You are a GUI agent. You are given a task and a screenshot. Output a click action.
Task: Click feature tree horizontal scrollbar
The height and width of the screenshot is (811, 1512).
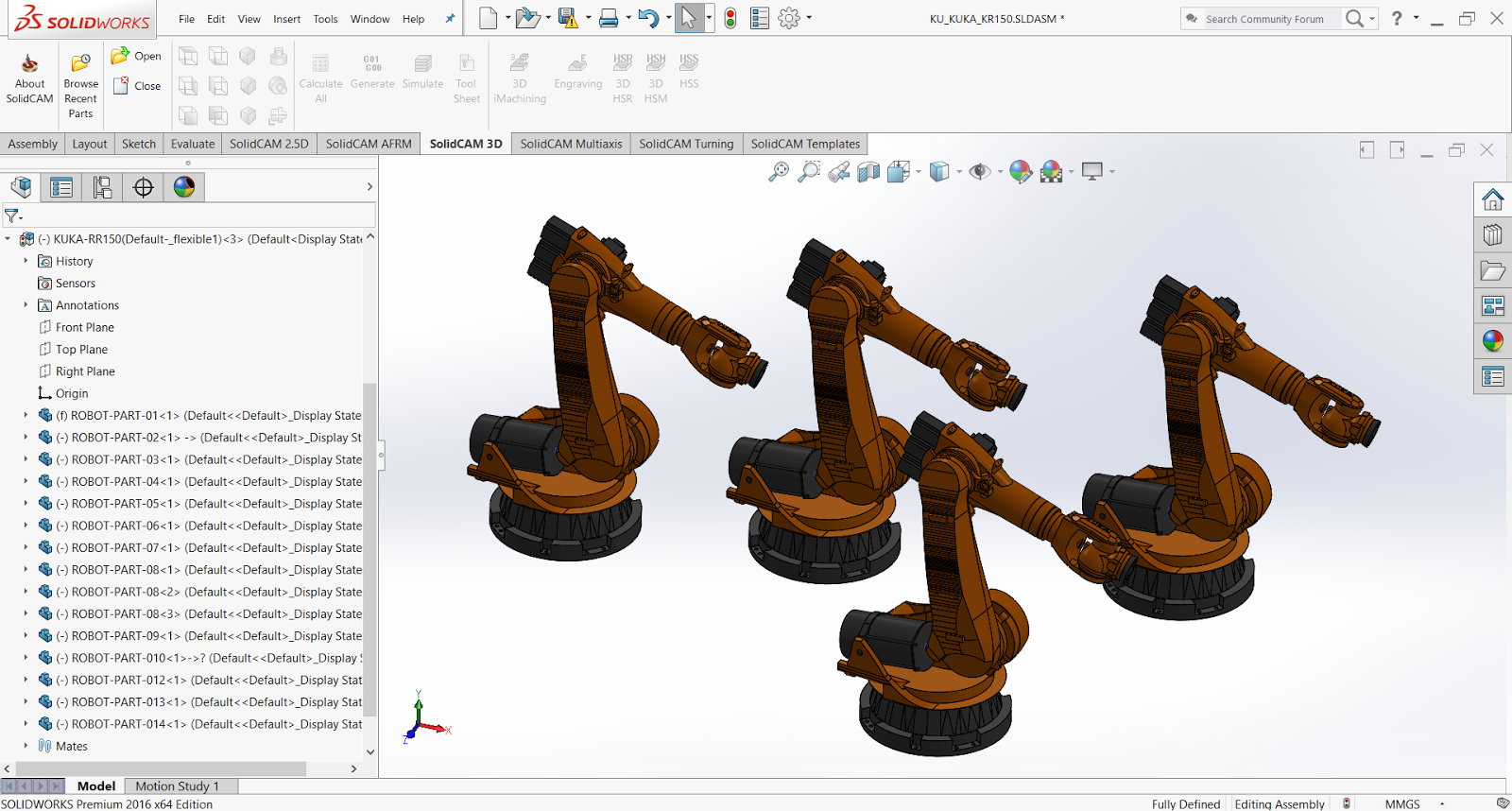point(161,768)
